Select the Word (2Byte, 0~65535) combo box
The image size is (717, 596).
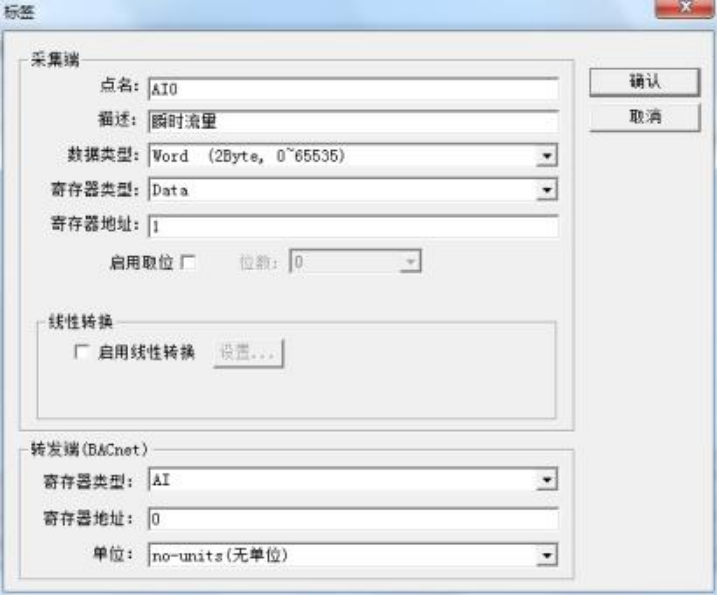pyautogui.click(x=353, y=156)
